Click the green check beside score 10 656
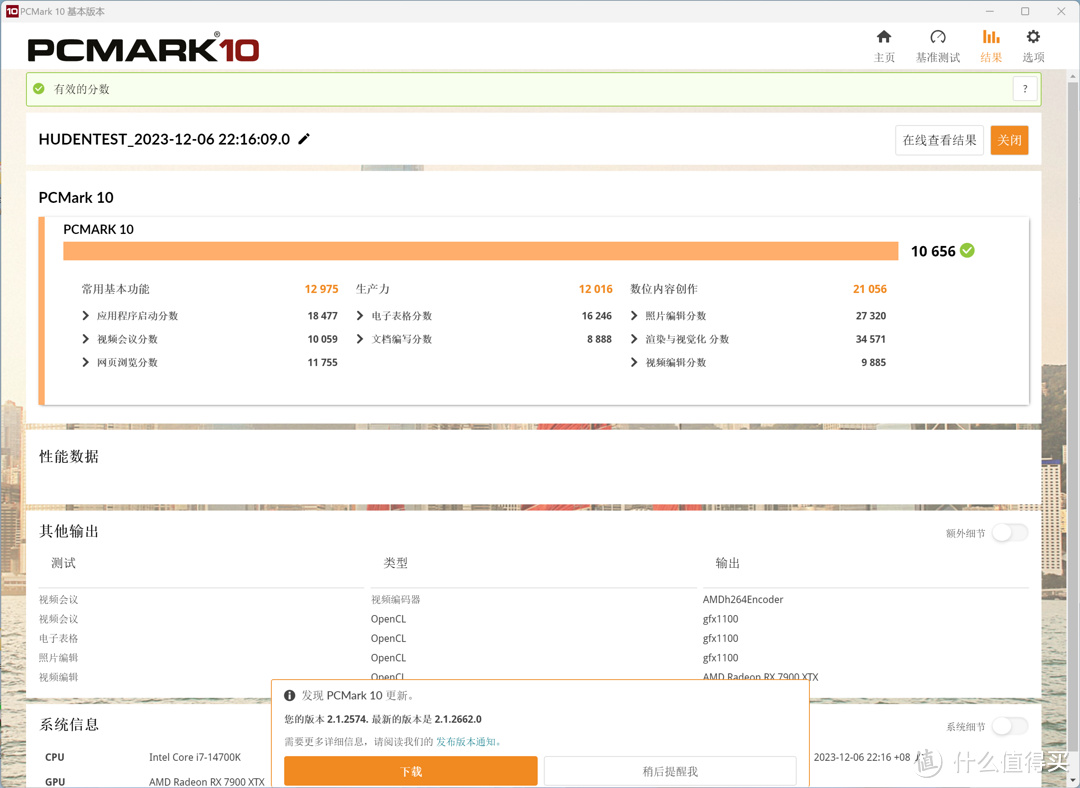1080x788 pixels. 967,251
